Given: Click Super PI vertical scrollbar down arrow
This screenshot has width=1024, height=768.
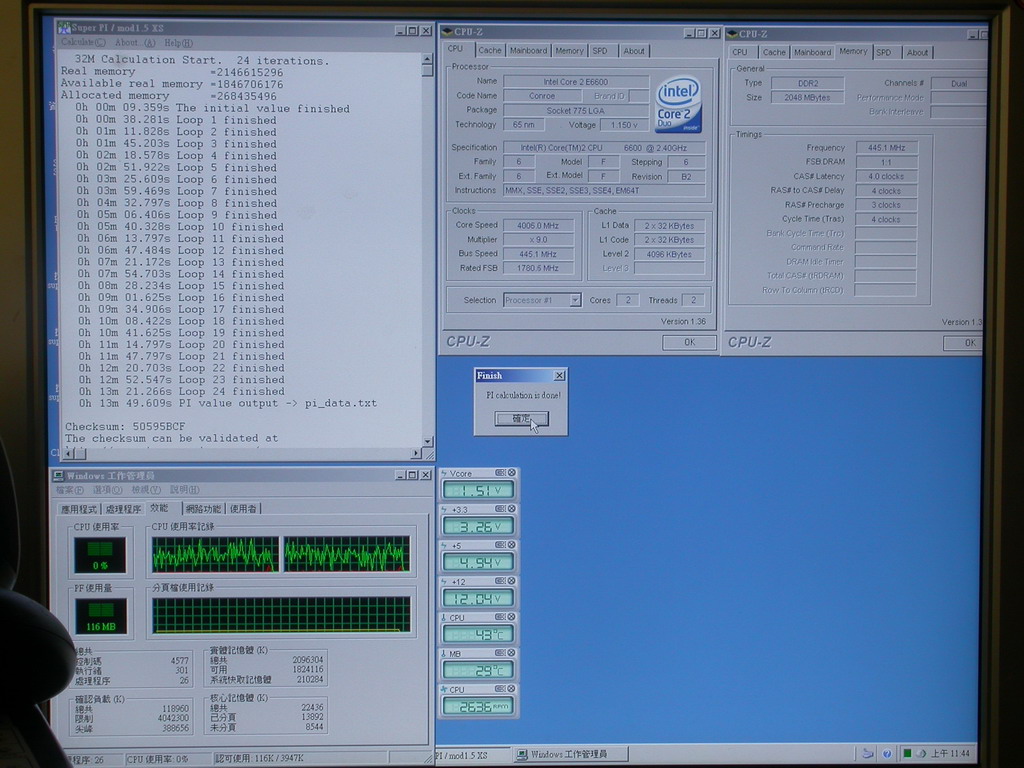Looking at the screenshot, I should (427, 441).
